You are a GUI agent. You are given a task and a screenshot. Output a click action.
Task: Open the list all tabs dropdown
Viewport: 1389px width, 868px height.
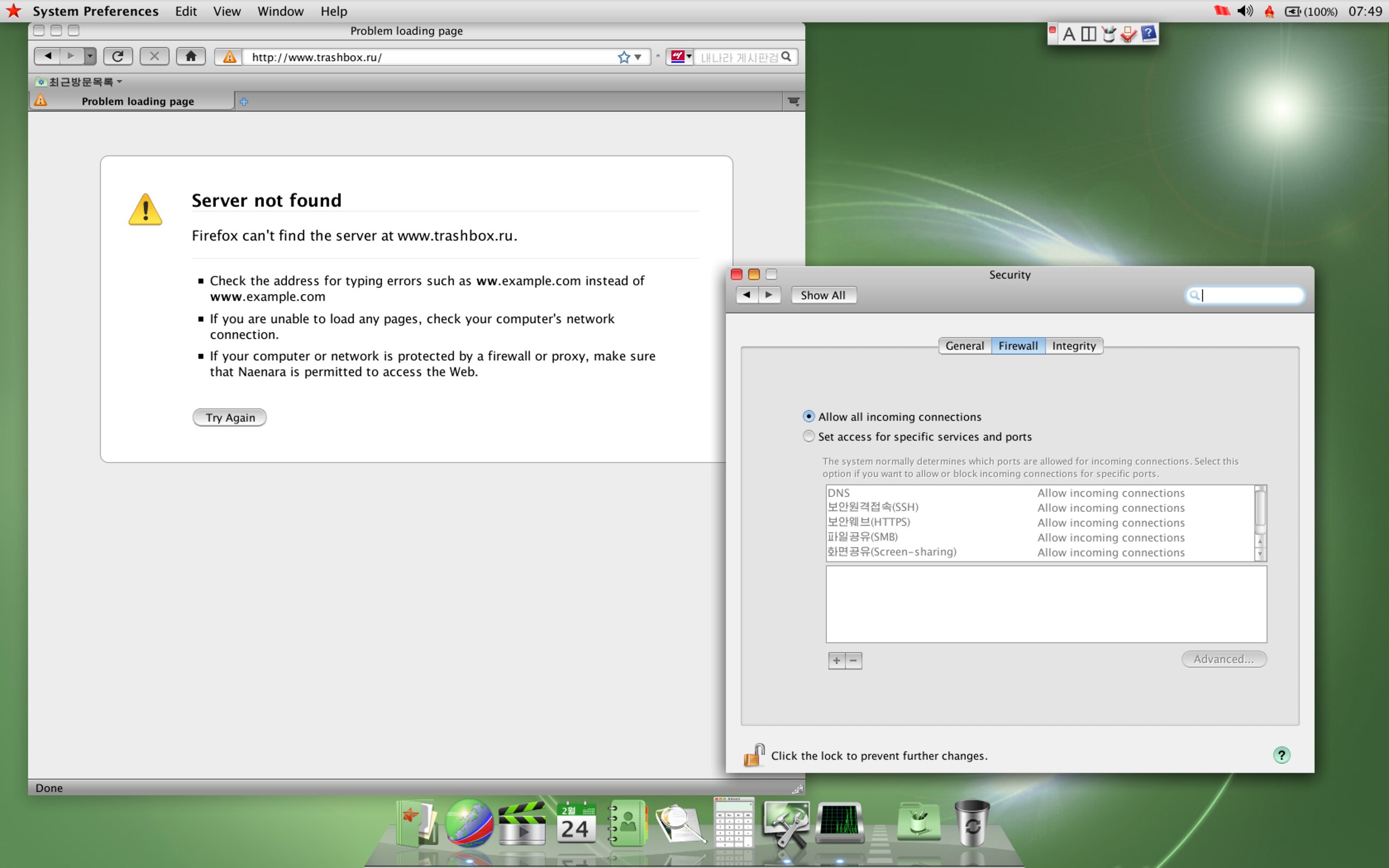[x=793, y=101]
